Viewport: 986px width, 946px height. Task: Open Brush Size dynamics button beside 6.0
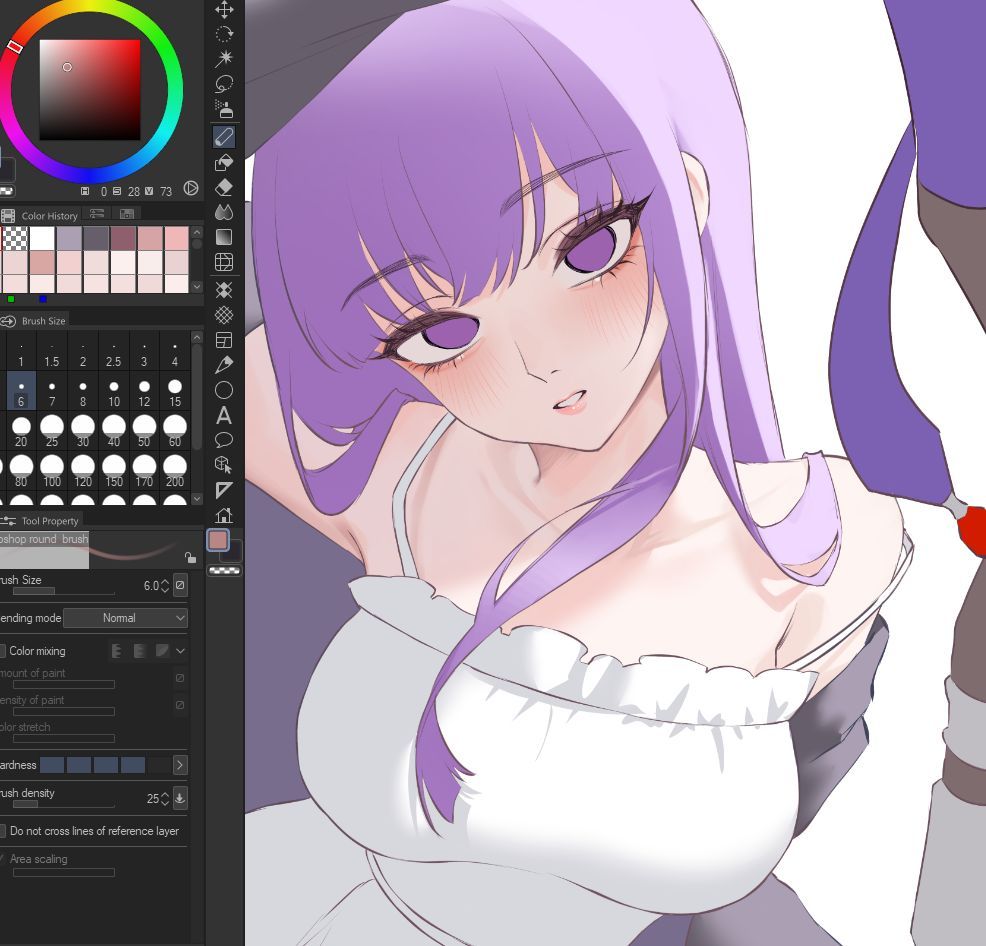point(180,586)
